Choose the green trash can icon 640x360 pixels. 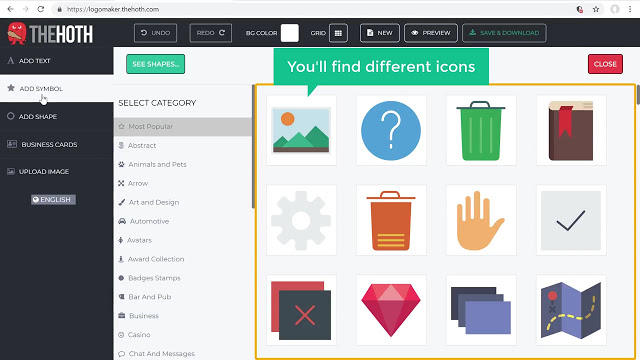[481, 131]
